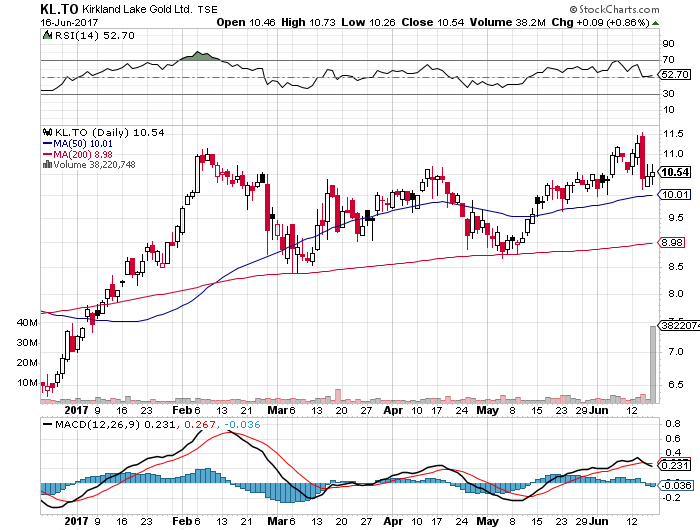
Task: Click the Mar label on the MACD panel date axis
Action: pyautogui.click(x=277, y=521)
